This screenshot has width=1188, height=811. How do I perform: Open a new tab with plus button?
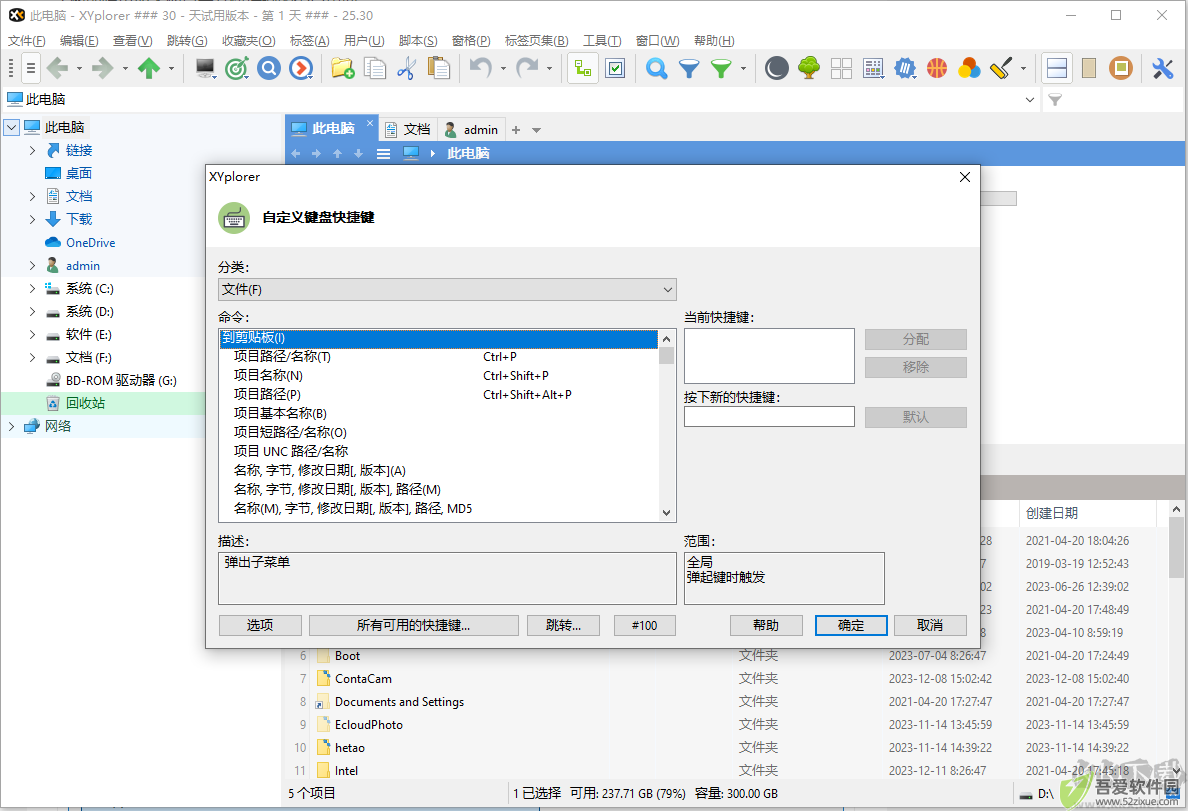(x=516, y=130)
